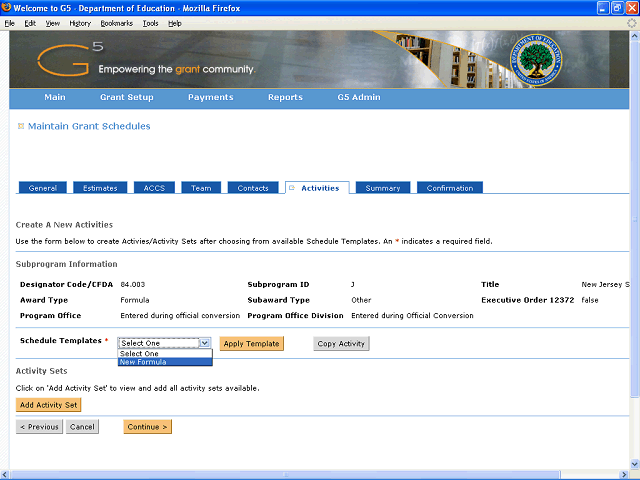Switch to the Confirmation tab
This screenshot has width=640, height=480.
click(450, 188)
